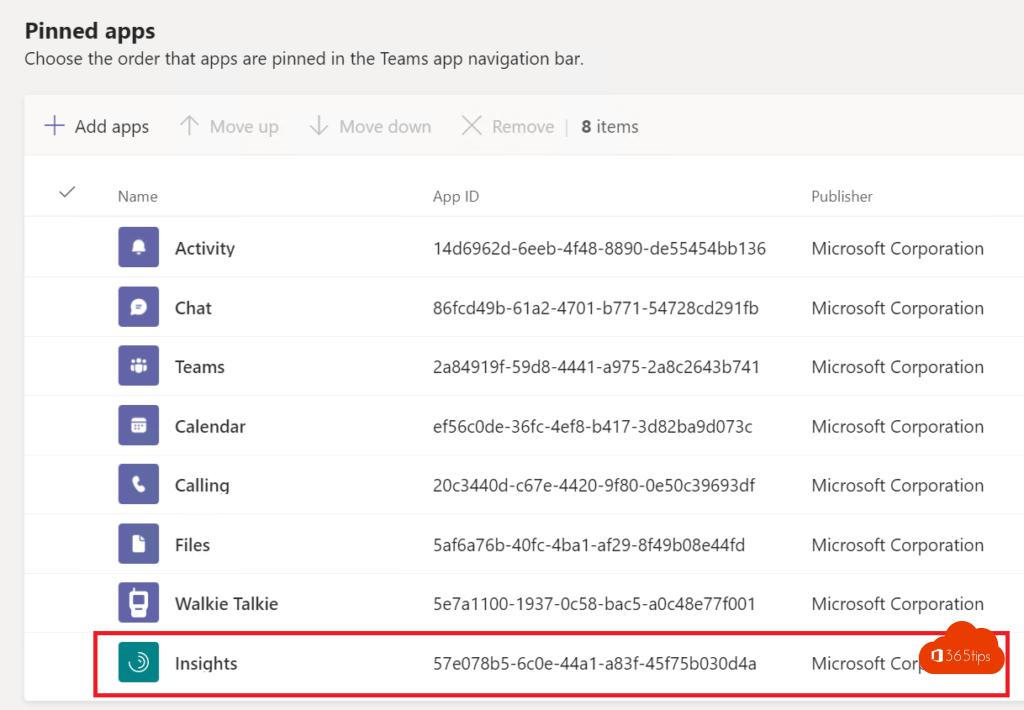Click the Calling phone icon
The height and width of the screenshot is (710, 1024).
(137, 484)
